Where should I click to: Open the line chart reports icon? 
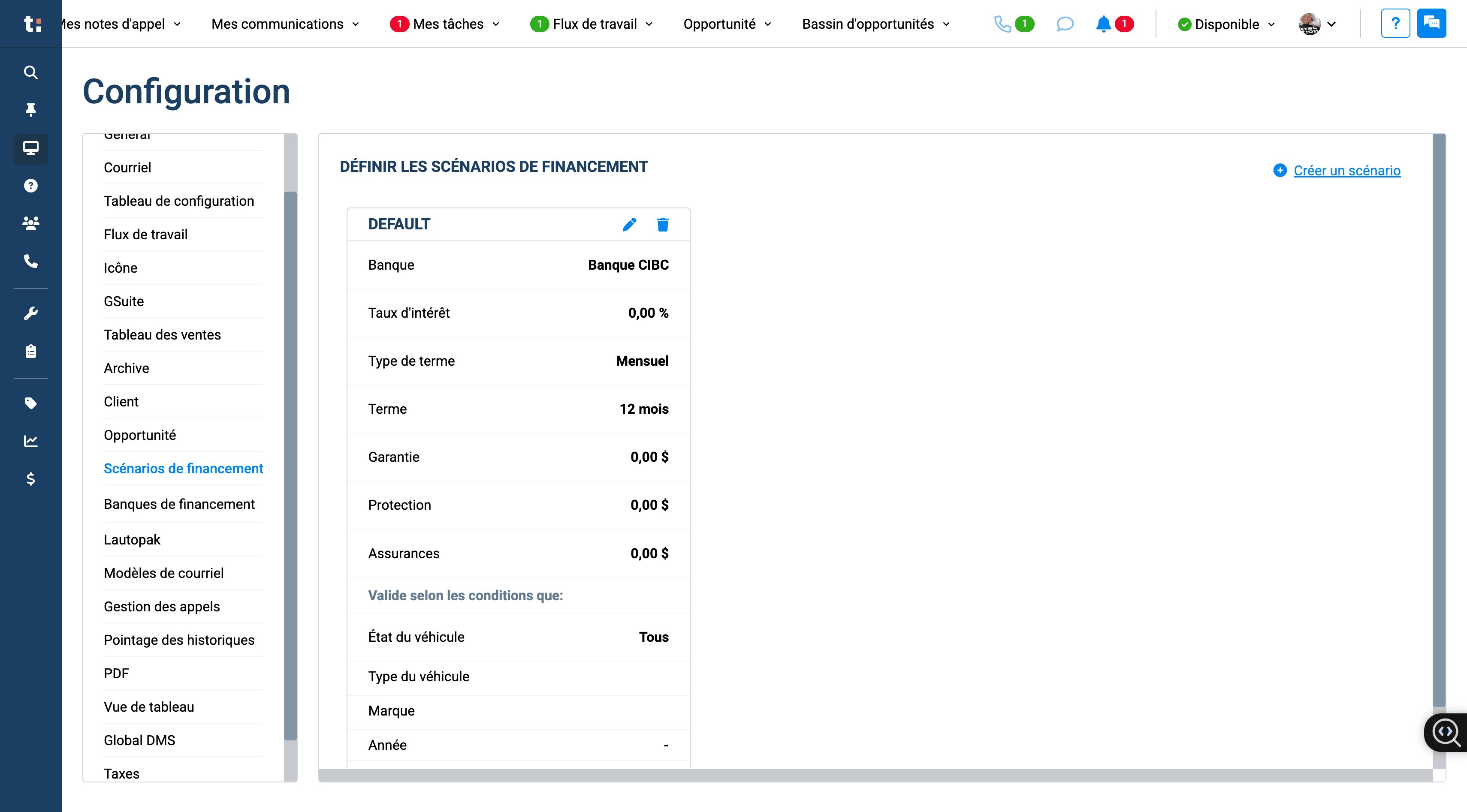tap(31, 441)
